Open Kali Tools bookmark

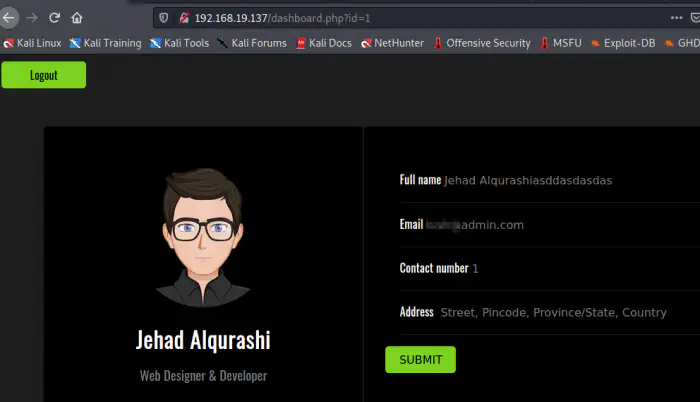click(179, 43)
